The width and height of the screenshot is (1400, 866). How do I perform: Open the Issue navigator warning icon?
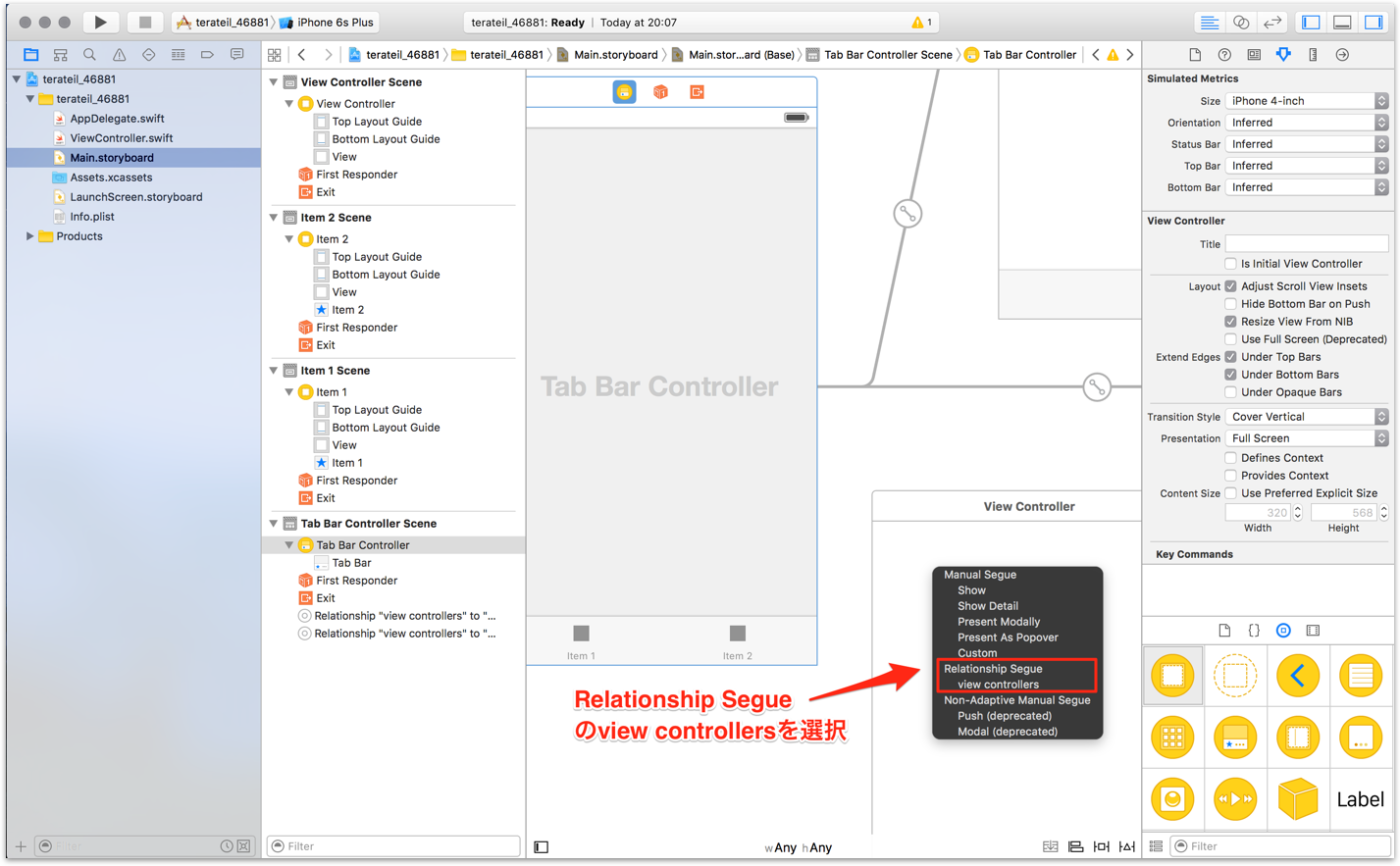(x=119, y=55)
